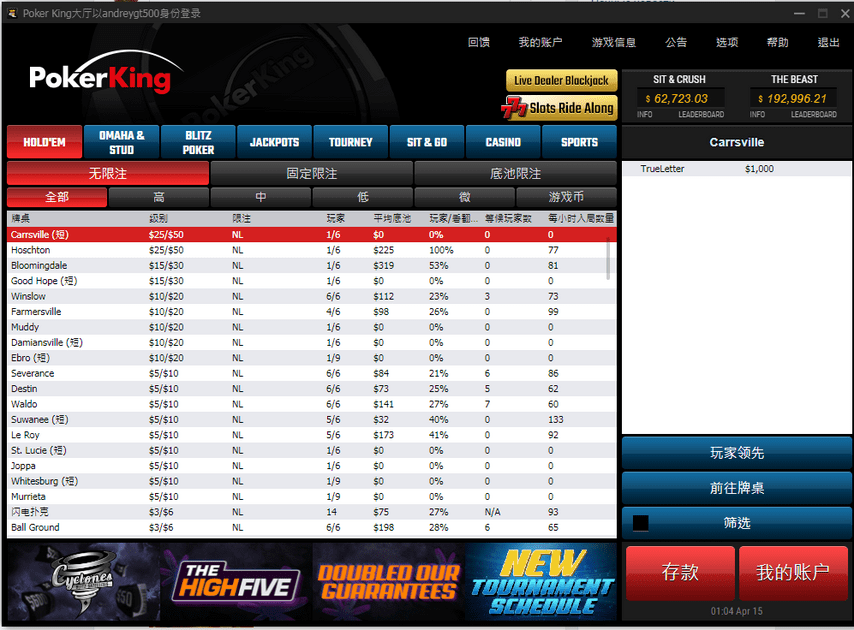Switch to the OMAHA & STUD tab
The width and height of the screenshot is (854, 630).
pos(121,142)
